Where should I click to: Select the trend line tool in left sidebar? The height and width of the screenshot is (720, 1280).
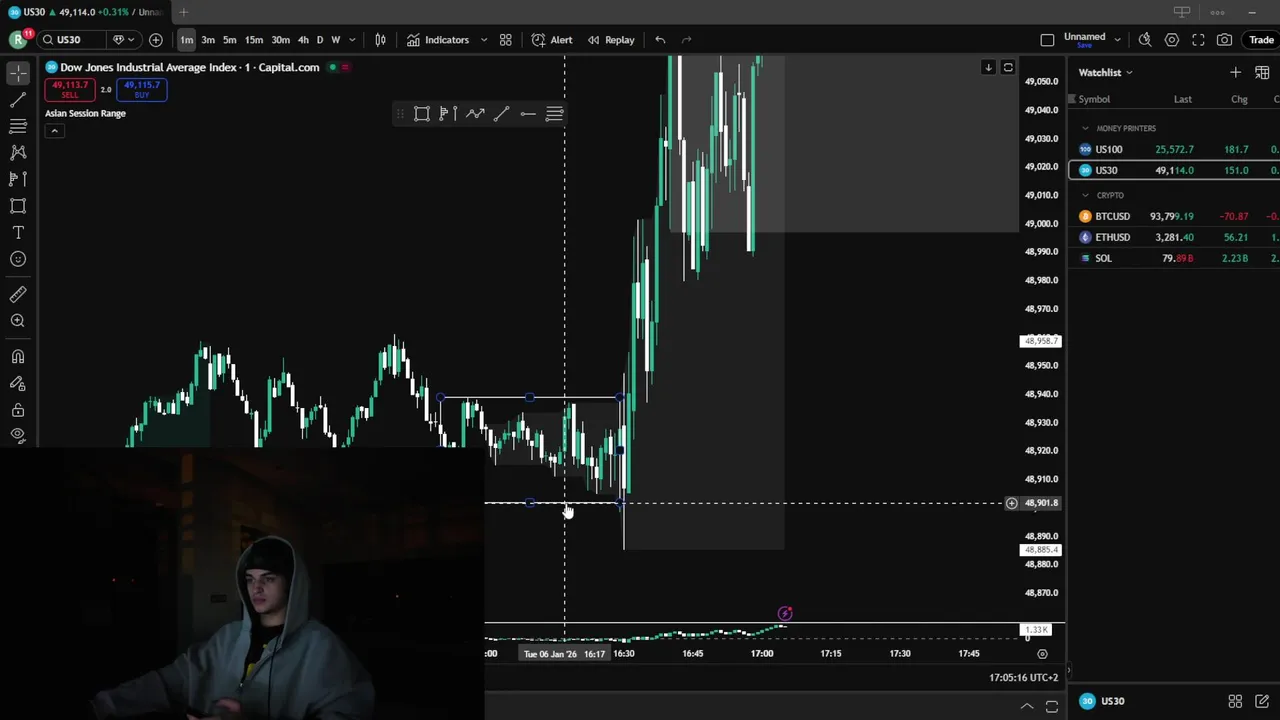[x=18, y=100]
